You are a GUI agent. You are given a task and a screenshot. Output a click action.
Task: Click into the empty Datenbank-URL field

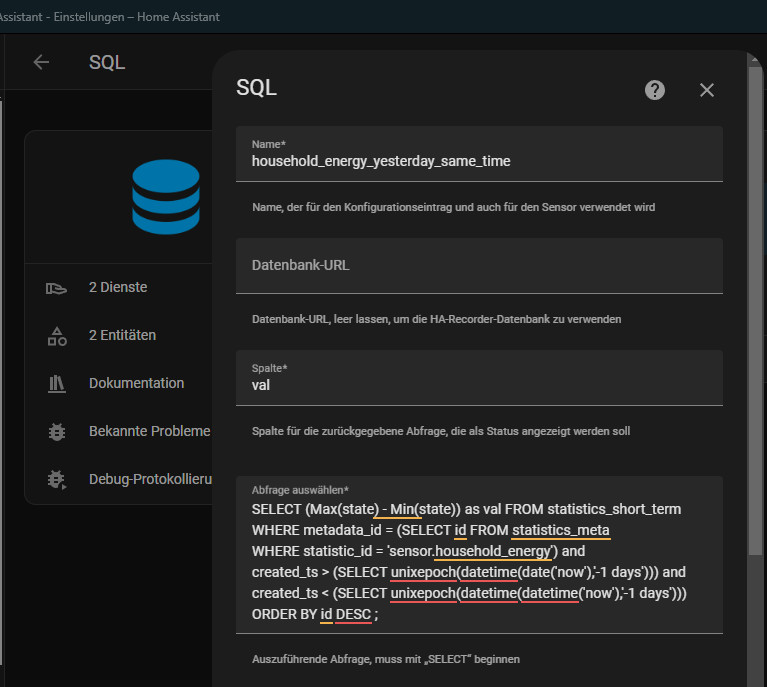pyautogui.click(x=479, y=266)
